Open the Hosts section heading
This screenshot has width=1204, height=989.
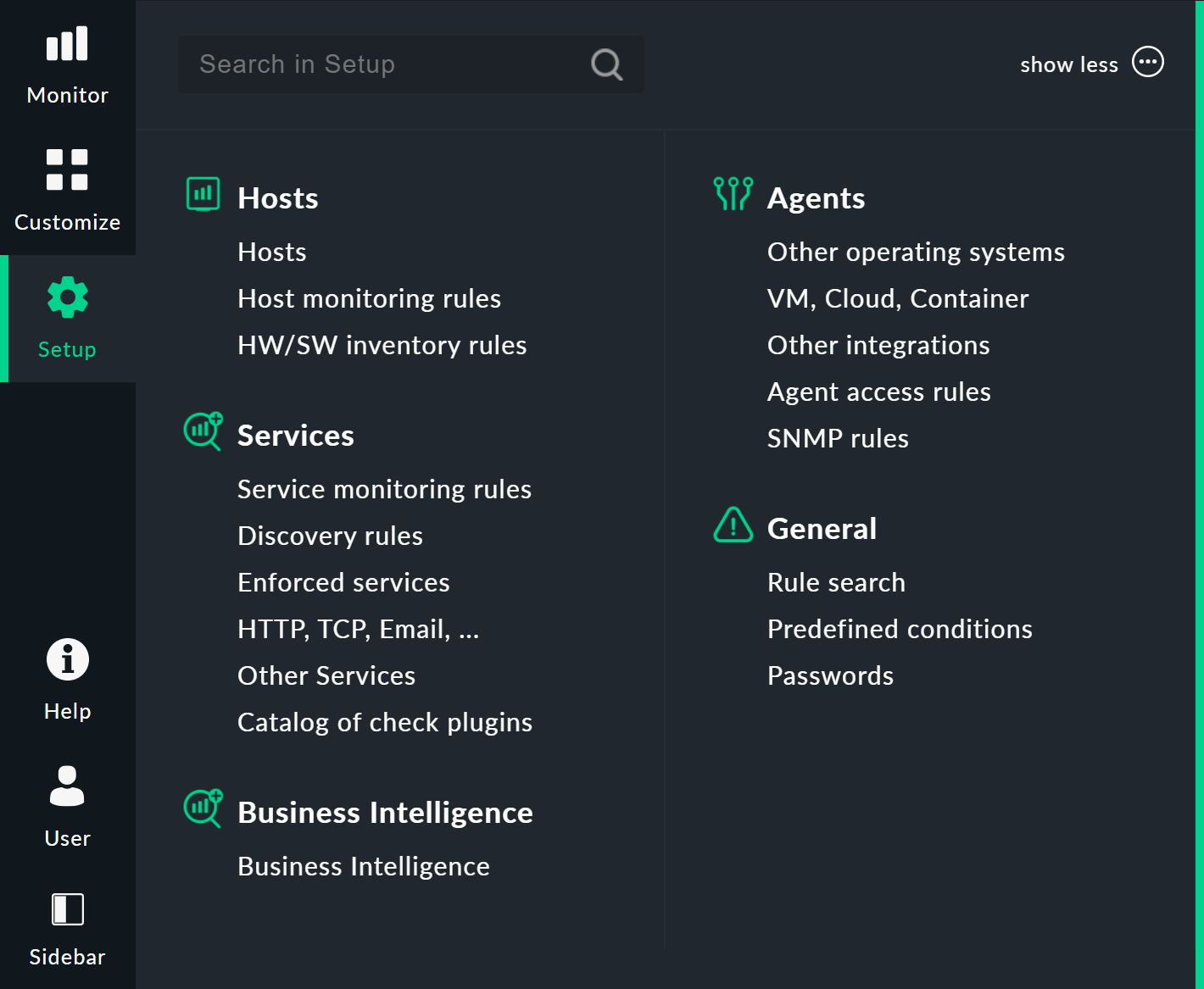[278, 198]
